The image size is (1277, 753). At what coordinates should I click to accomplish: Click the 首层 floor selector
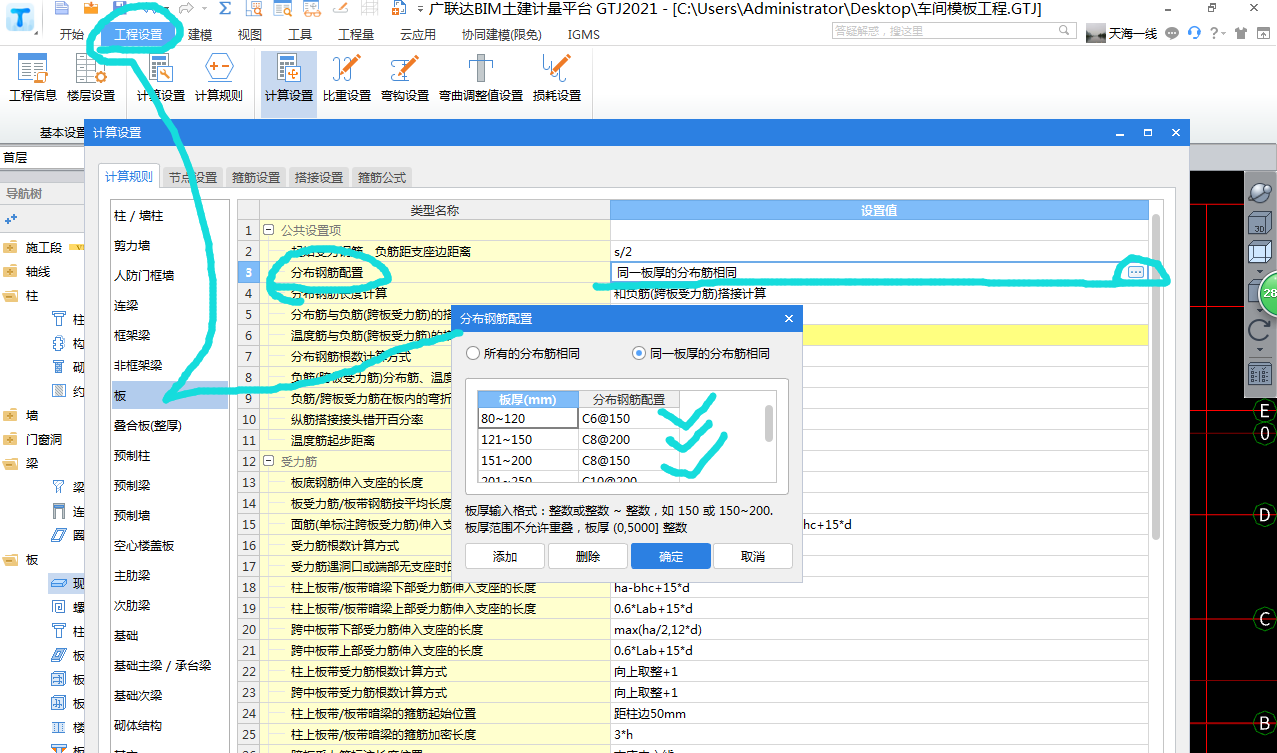point(42,157)
